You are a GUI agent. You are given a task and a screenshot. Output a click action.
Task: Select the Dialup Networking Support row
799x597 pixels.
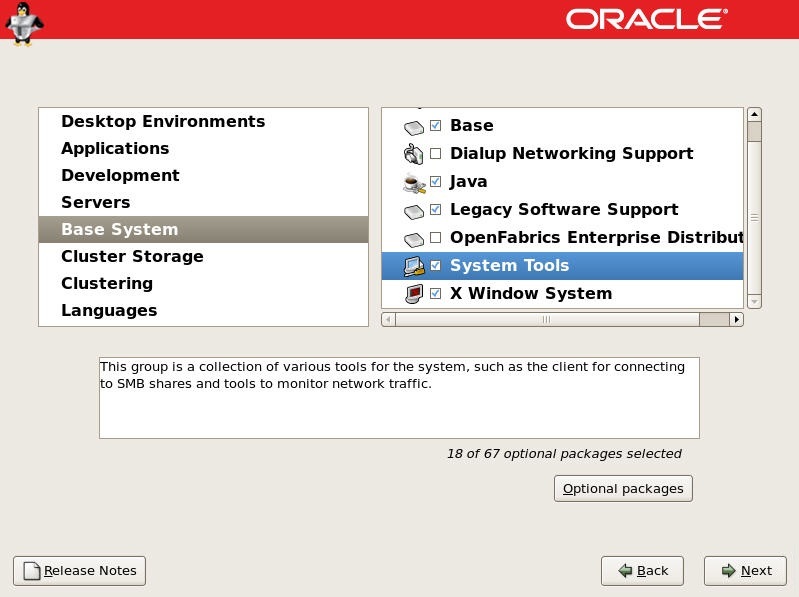(x=563, y=153)
